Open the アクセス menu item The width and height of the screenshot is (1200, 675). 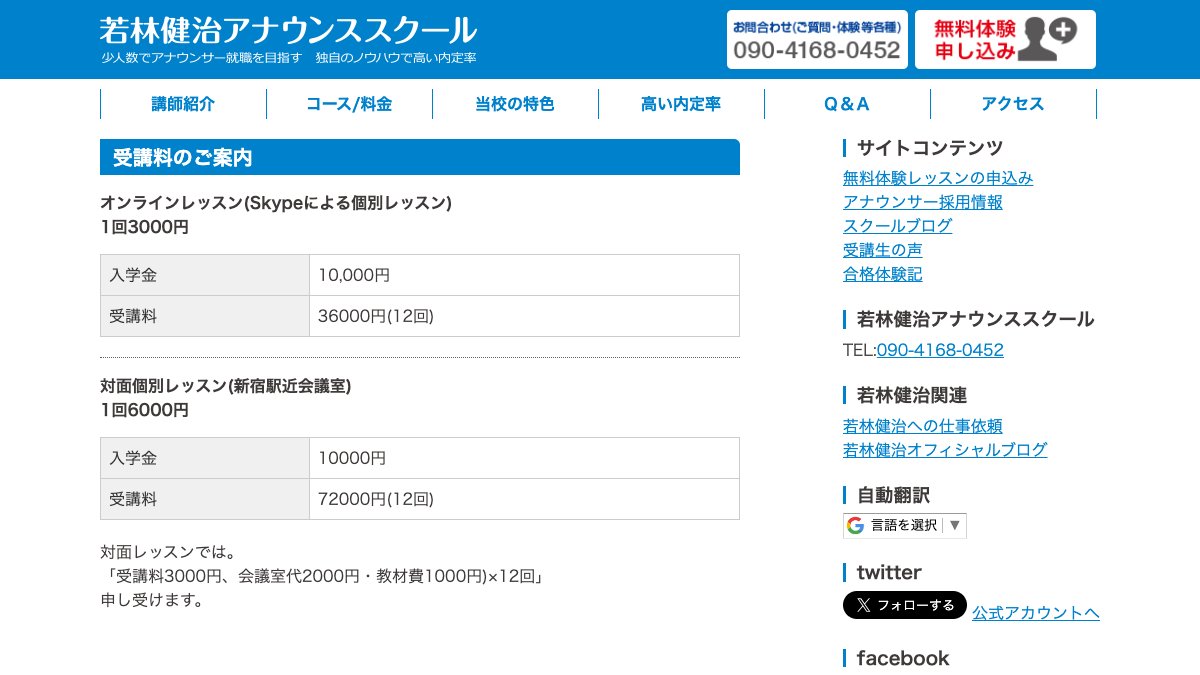(x=1013, y=104)
